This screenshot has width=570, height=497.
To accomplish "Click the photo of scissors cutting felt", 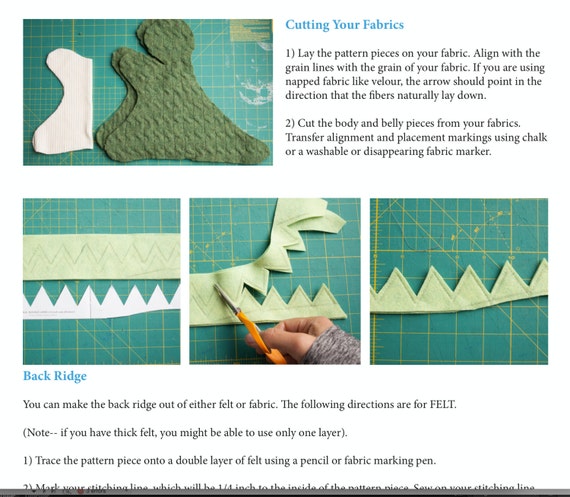I will tap(275, 281).
